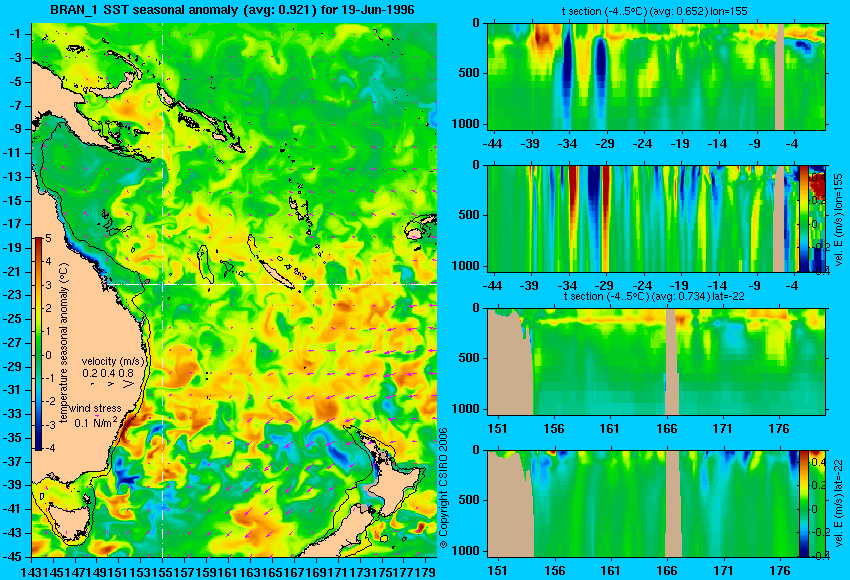Click the 'wind stress' legend label
The height and width of the screenshot is (580, 850).
[x=95, y=408]
